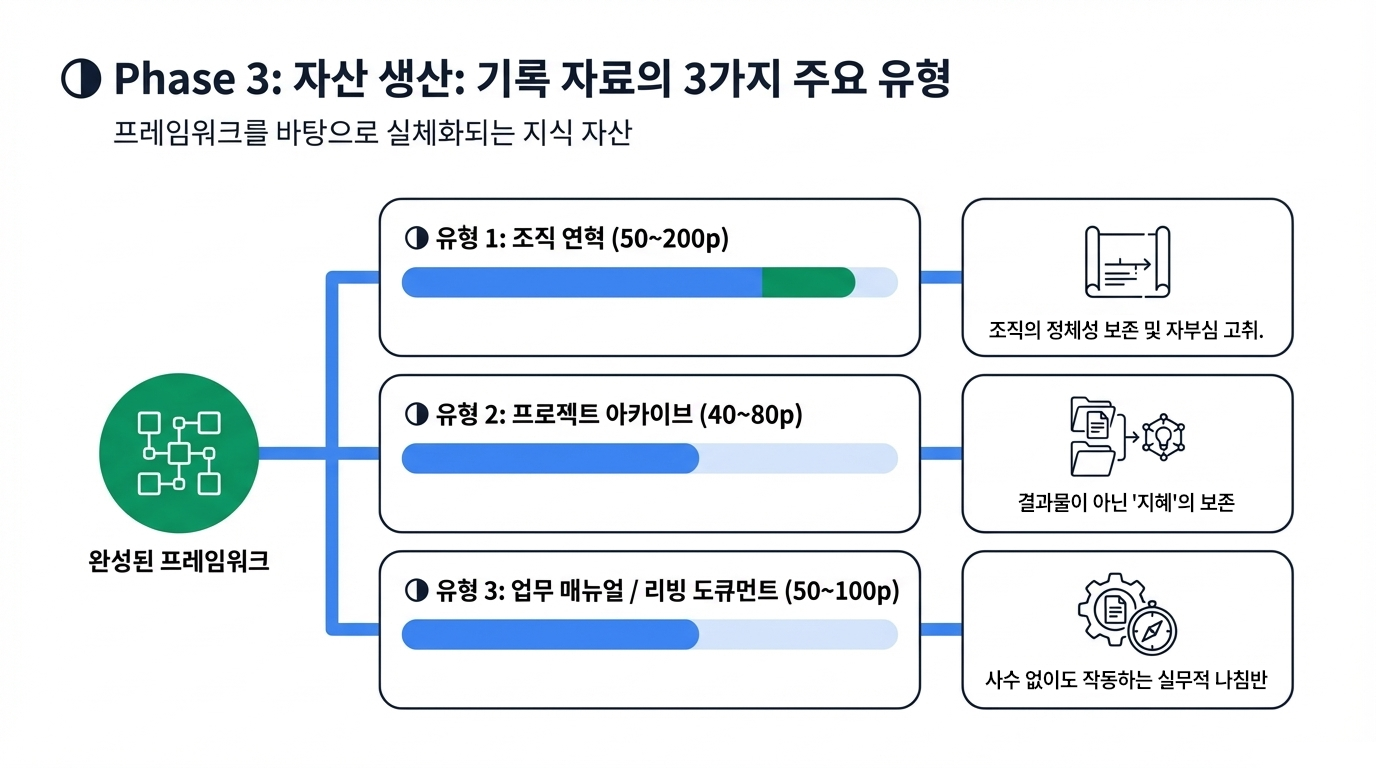Click the 조직의 정체성 보존 및 자부심 고취 caption
Image resolution: width=1376 pixels, height=768 pixels.
(x=1126, y=329)
